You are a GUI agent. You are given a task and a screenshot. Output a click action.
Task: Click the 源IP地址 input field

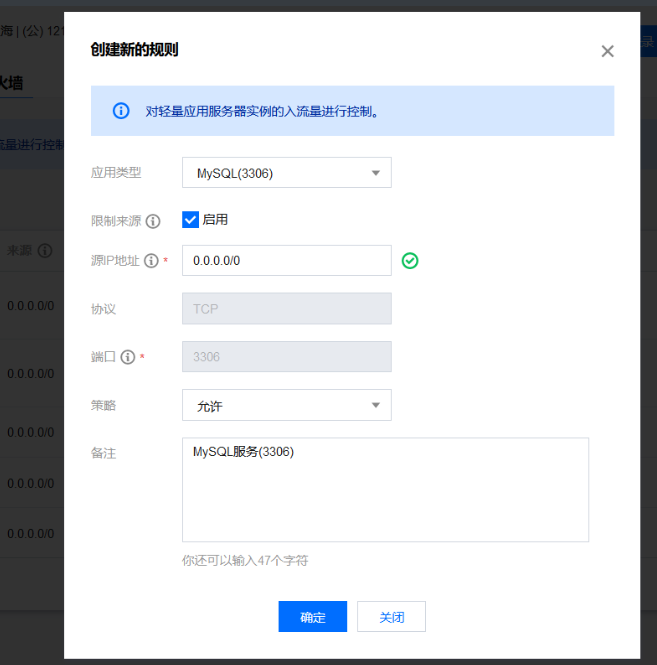(x=287, y=260)
